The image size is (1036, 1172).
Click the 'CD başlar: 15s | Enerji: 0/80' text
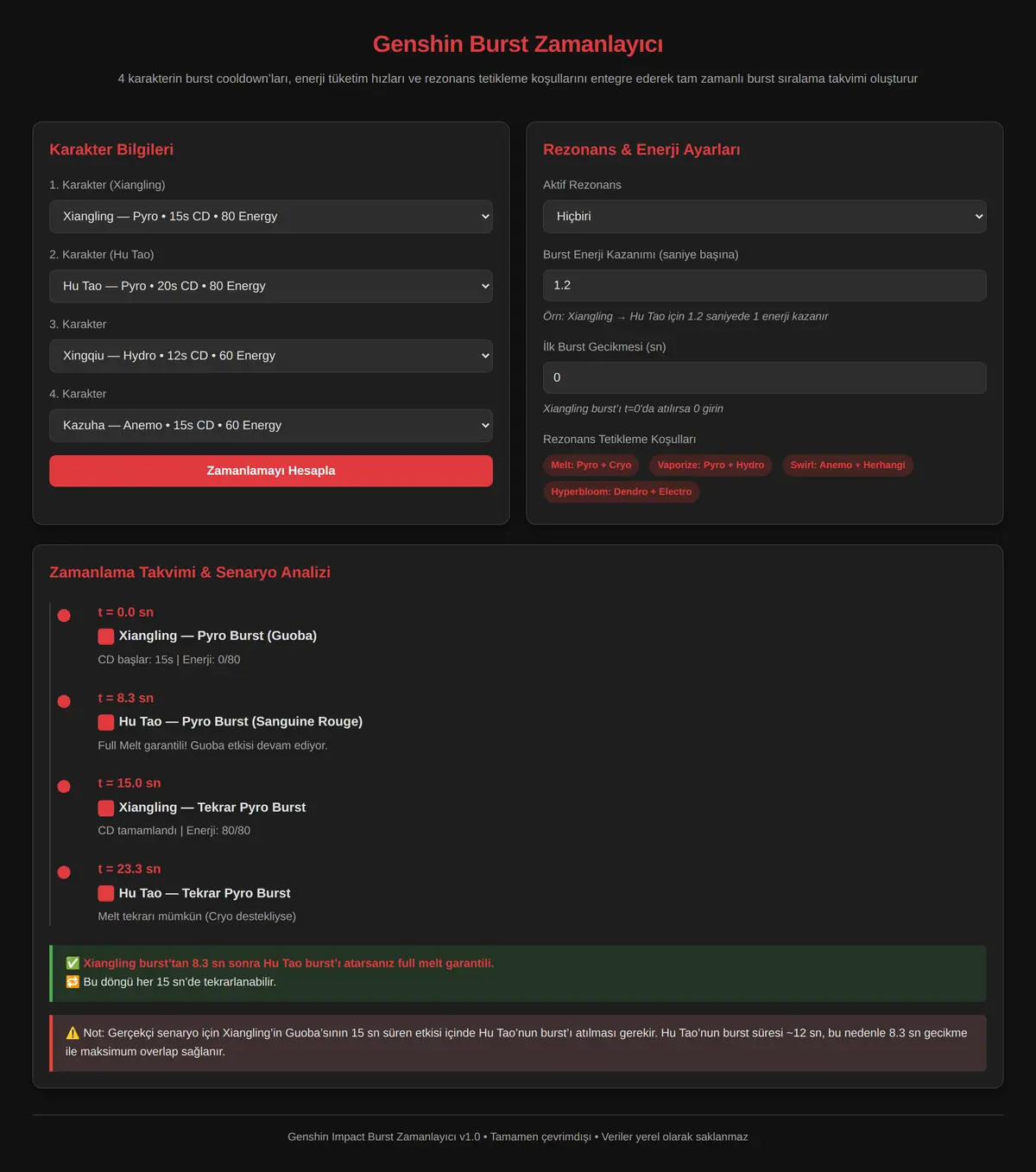point(169,660)
